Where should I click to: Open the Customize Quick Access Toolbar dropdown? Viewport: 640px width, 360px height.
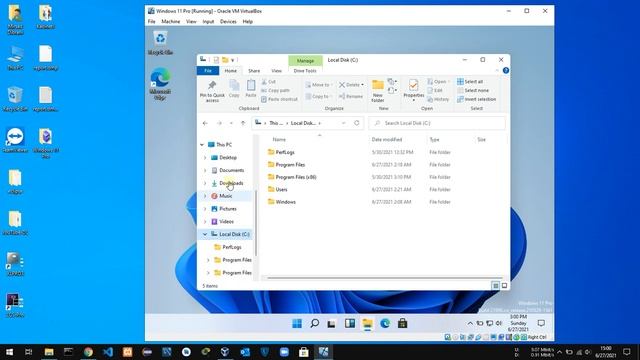(233, 60)
